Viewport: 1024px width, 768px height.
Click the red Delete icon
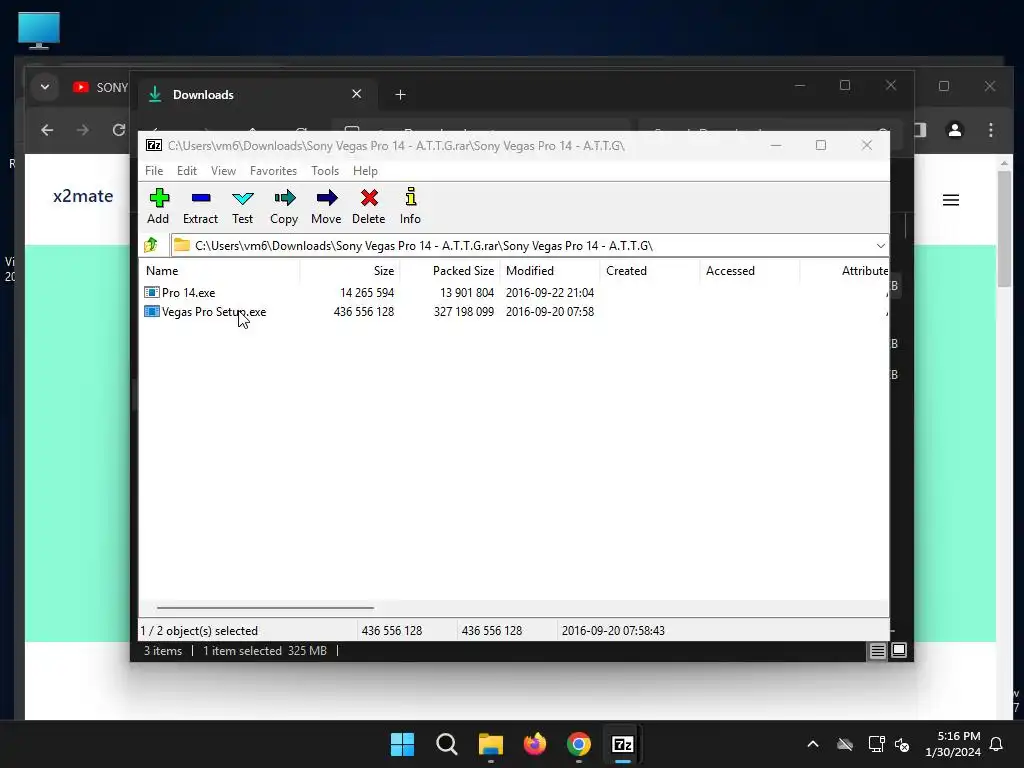click(x=369, y=198)
